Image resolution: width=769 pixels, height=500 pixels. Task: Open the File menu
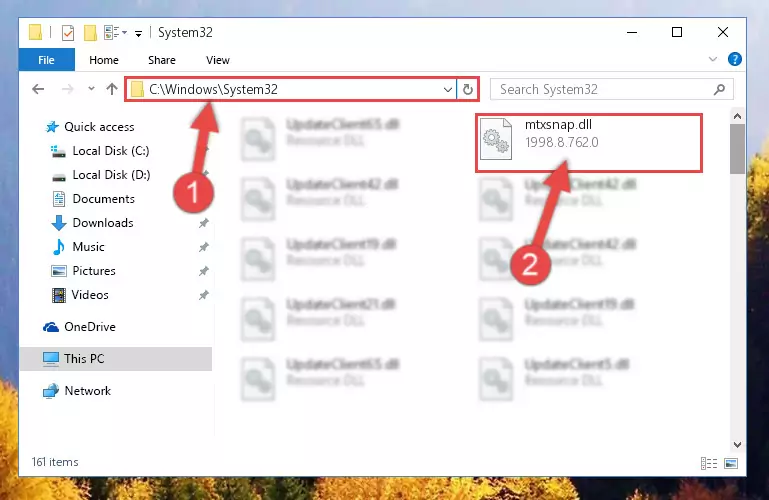pos(47,60)
